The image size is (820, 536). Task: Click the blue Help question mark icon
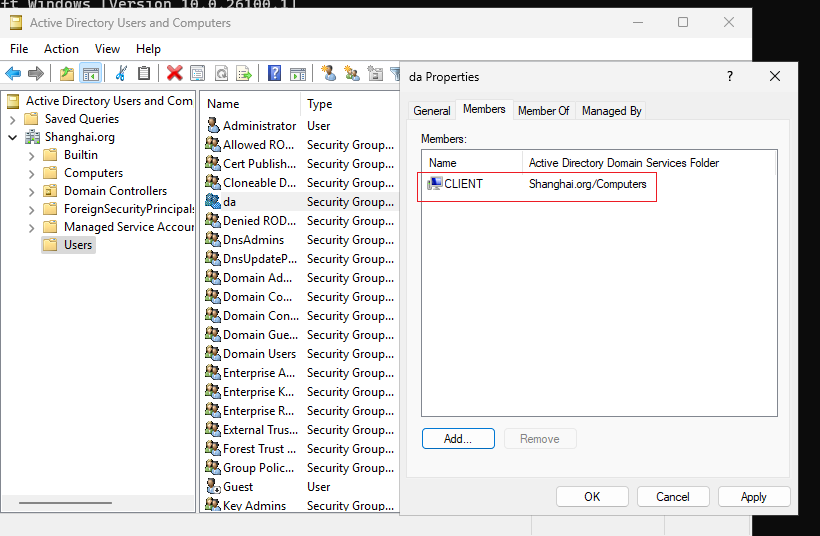pos(274,73)
